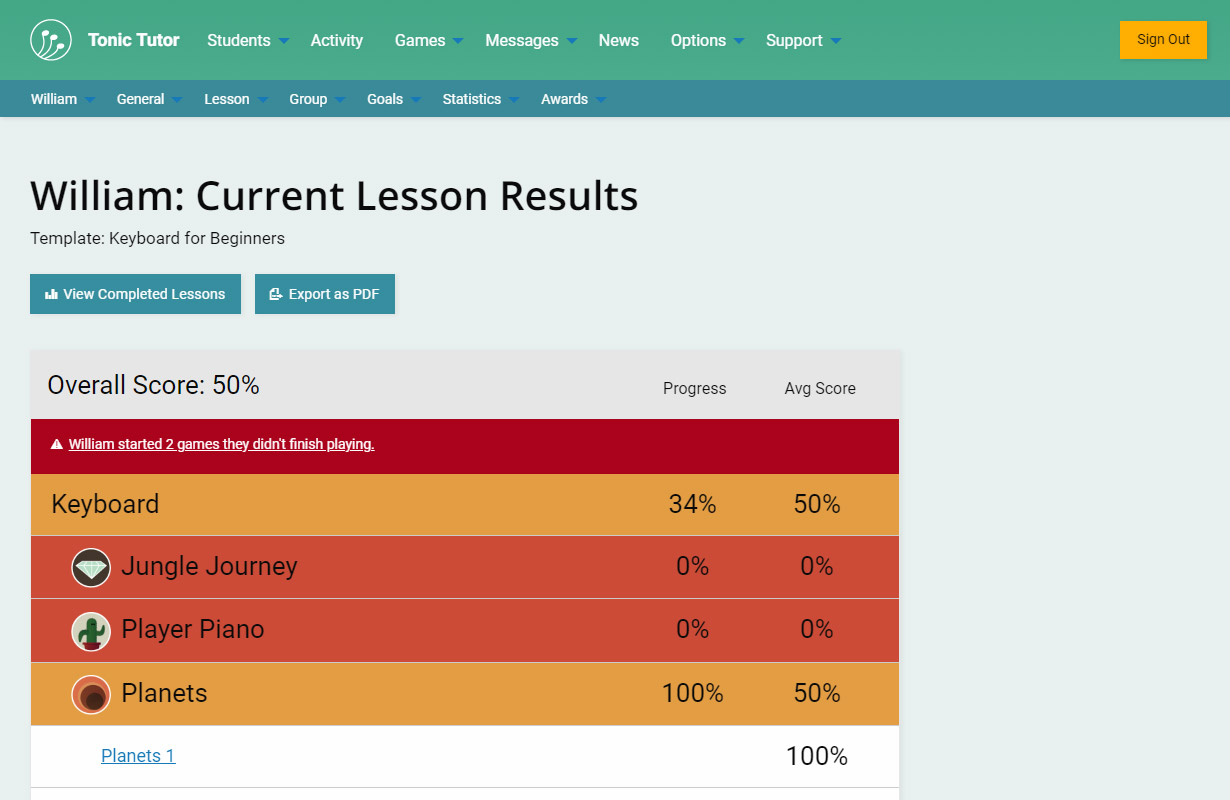Expand the Options dropdown in top nav

[706, 40]
